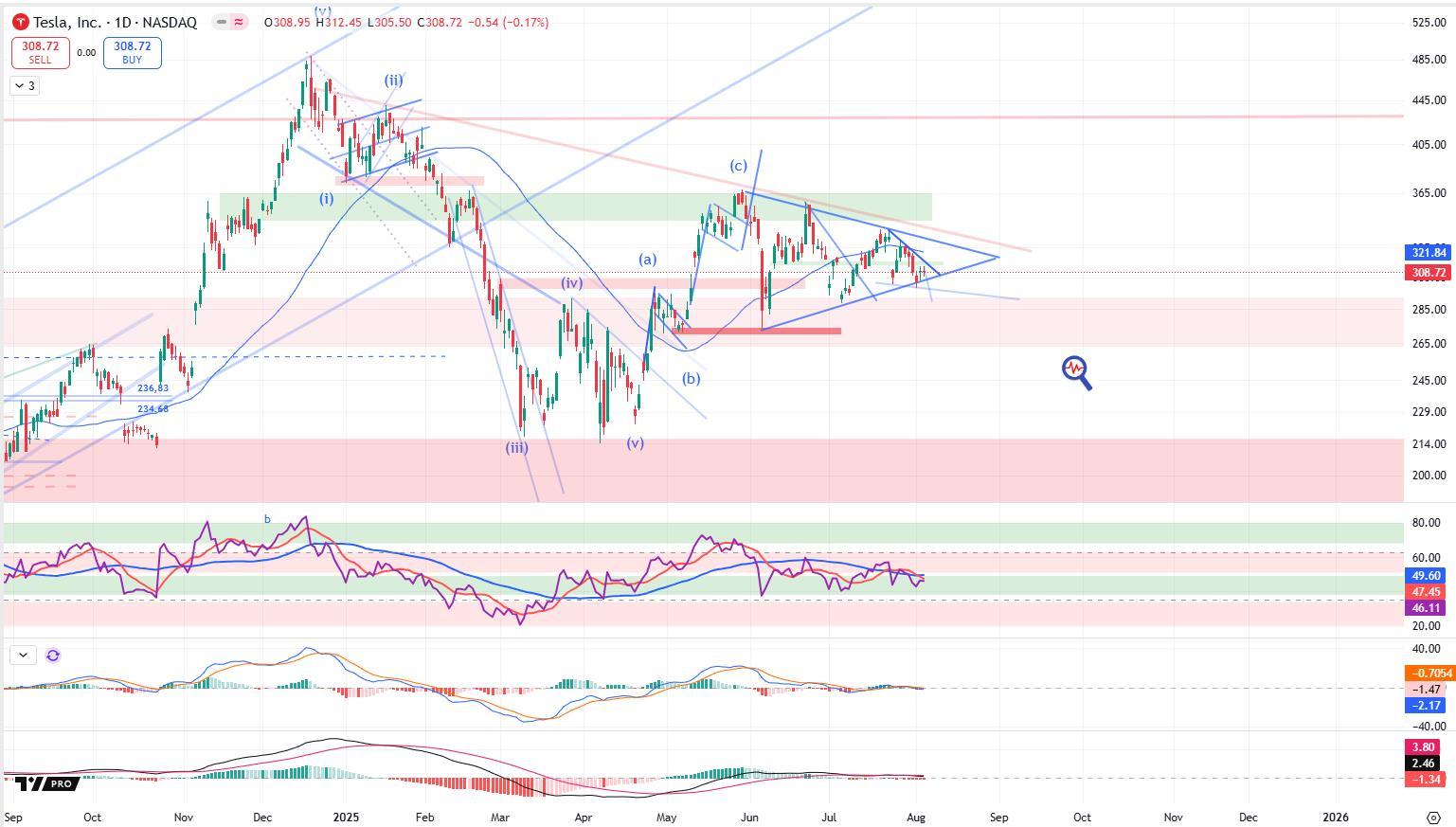Click the red 47.45 RSI label
1456x827 pixels.
click(x=1427, y=592)
